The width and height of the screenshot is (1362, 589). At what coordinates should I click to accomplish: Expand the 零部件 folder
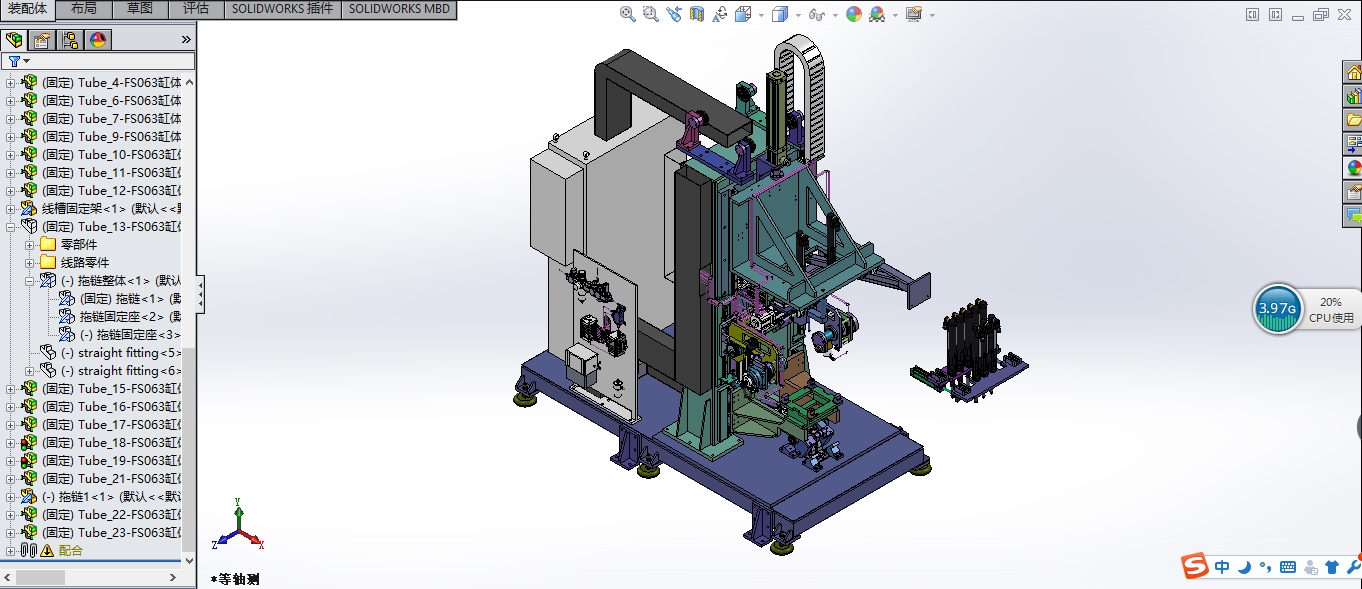[x=30, y=245]
